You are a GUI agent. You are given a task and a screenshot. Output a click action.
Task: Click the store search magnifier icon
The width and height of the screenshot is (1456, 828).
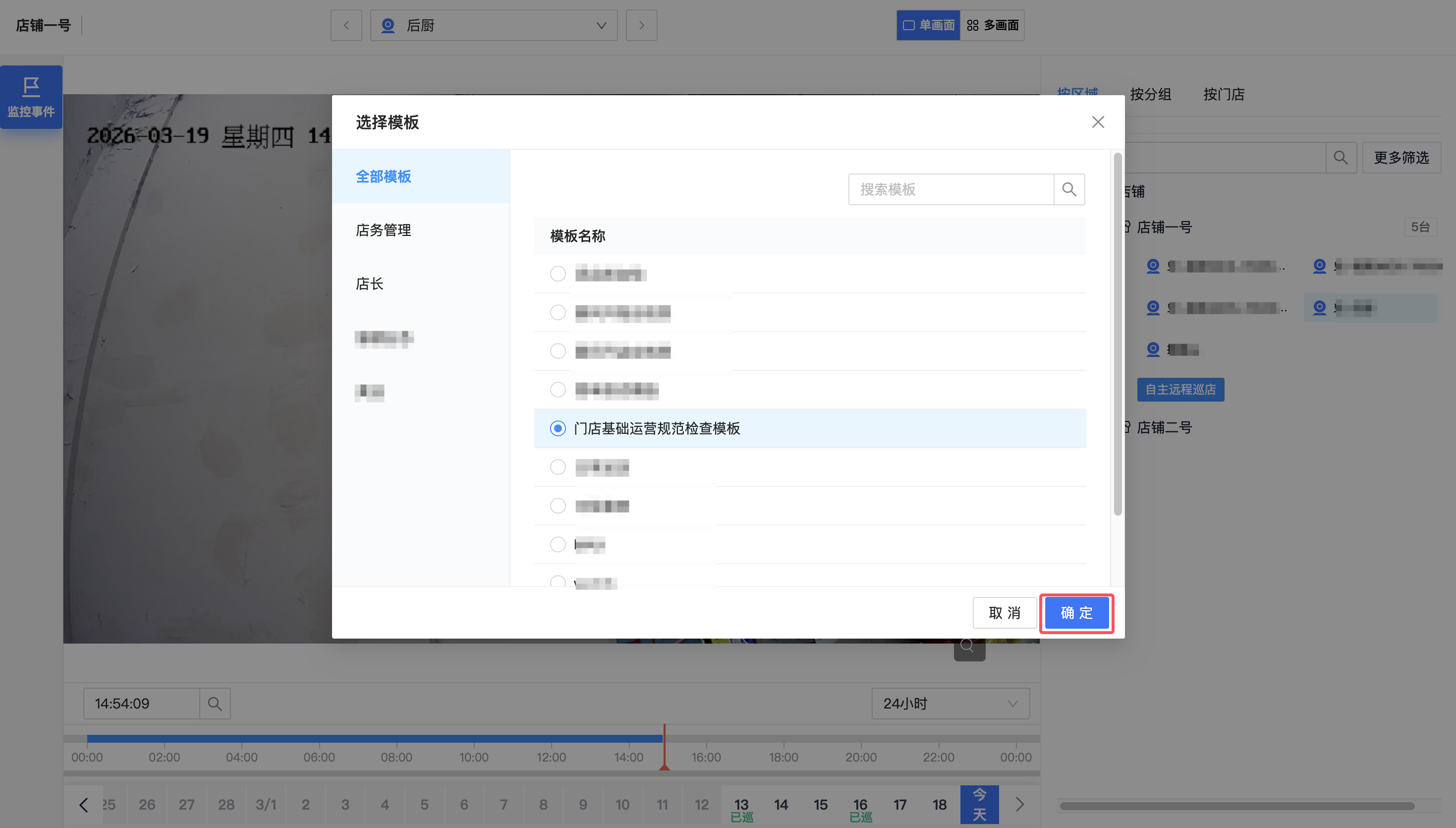pyautogui.click(x=1341, y=158)
